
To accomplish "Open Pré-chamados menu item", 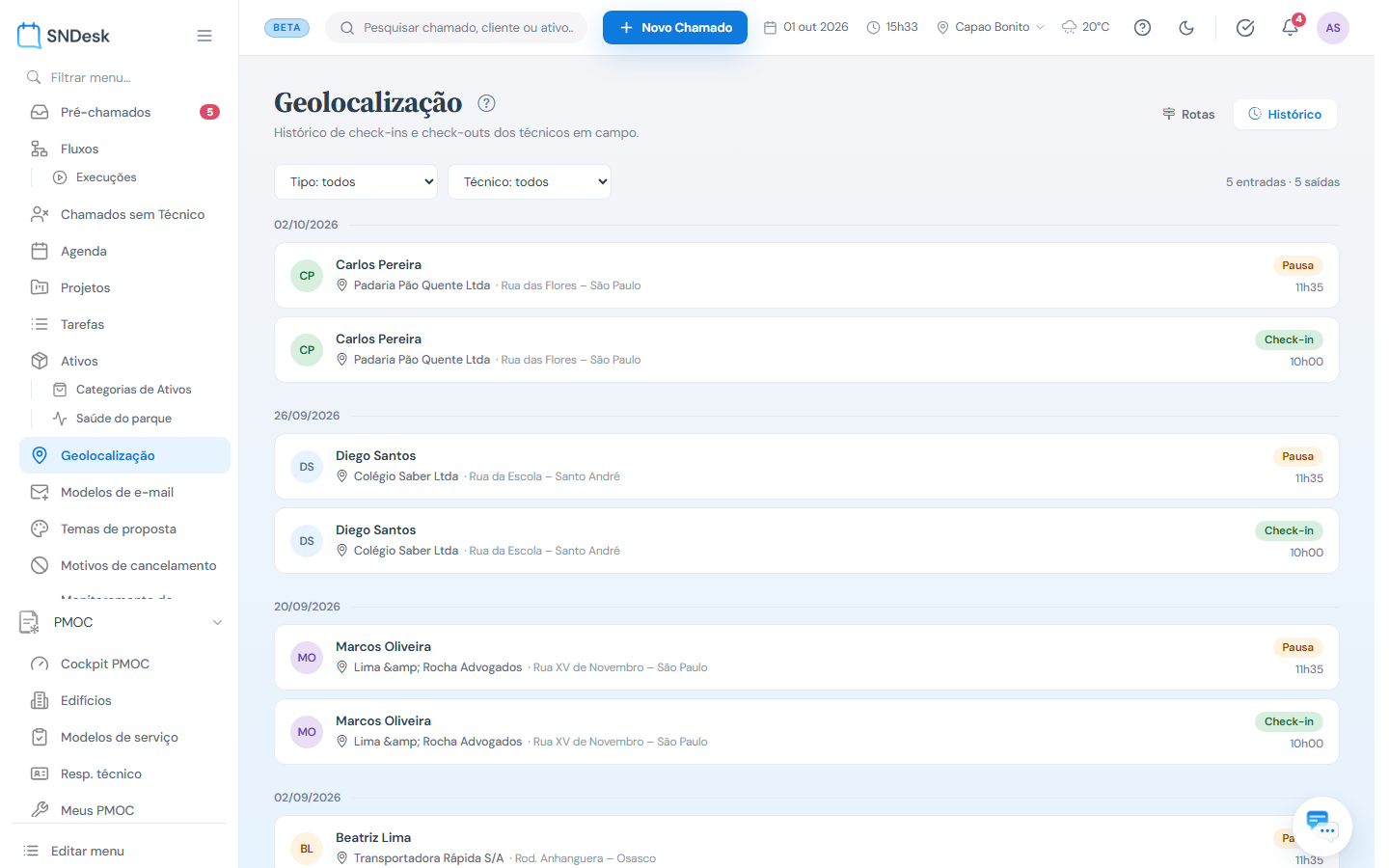I will [x=124, y=112].
